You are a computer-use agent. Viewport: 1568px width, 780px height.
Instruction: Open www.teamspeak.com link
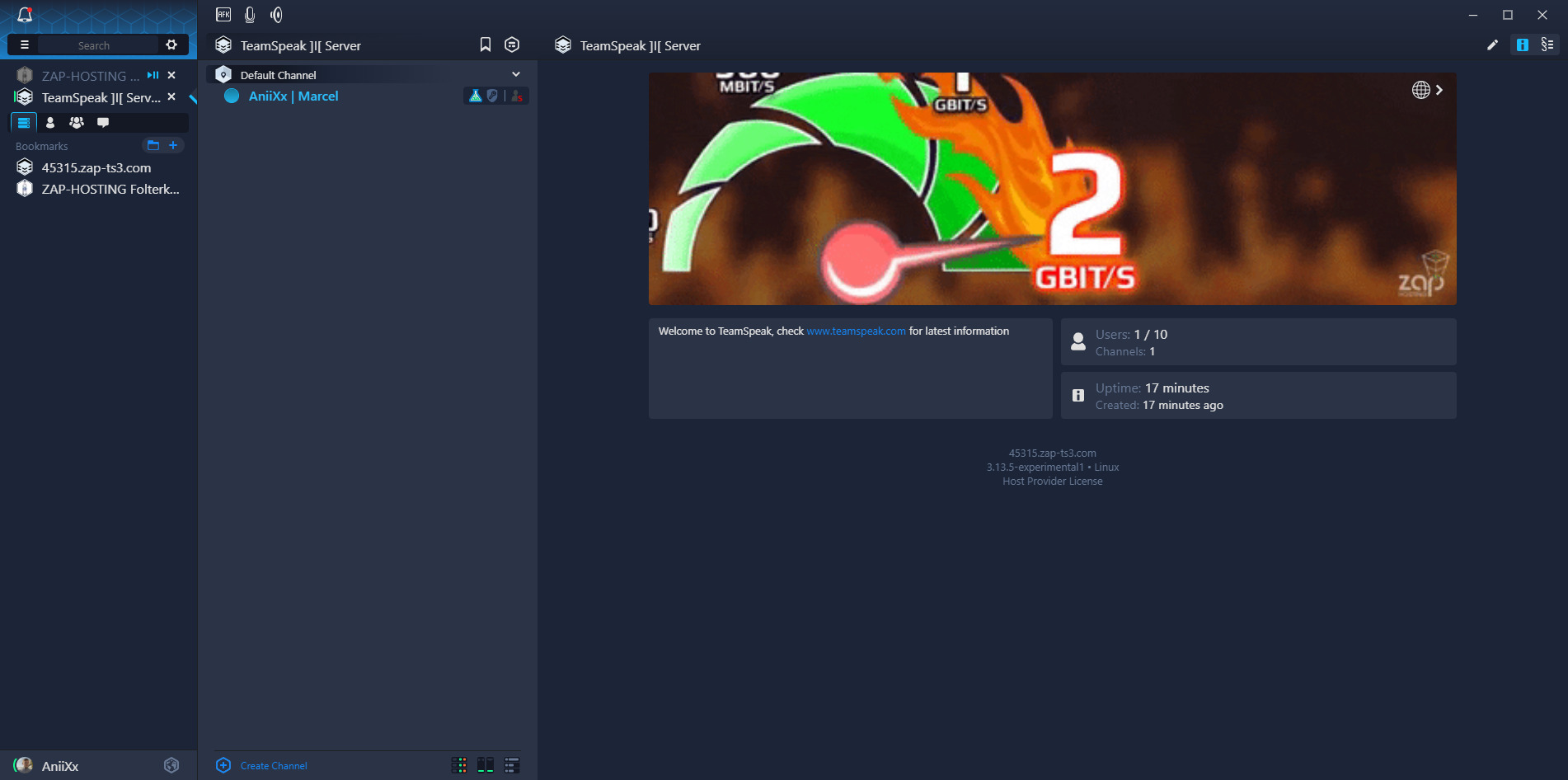pos(856,331)
